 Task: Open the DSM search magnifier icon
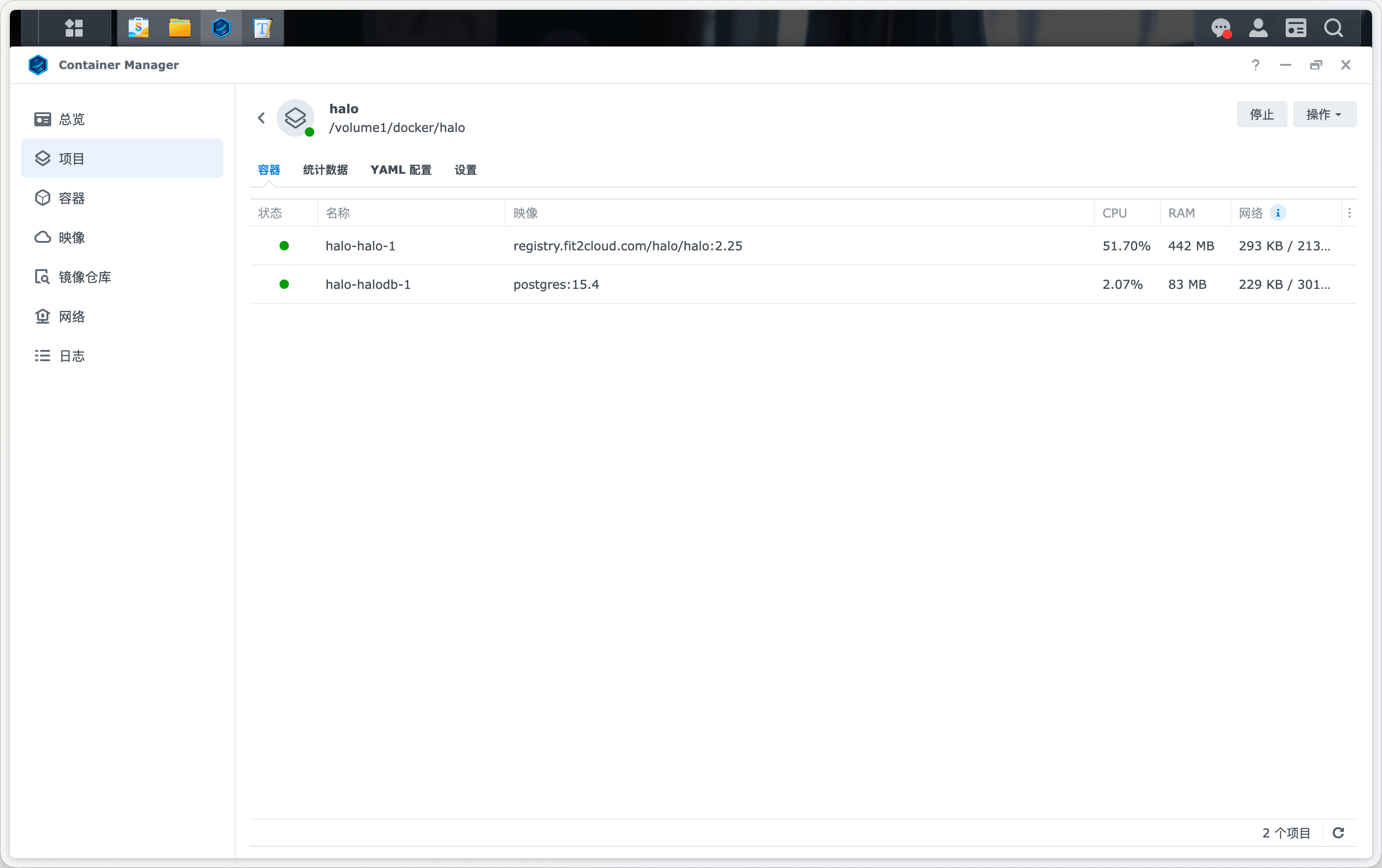point(1334,28)
